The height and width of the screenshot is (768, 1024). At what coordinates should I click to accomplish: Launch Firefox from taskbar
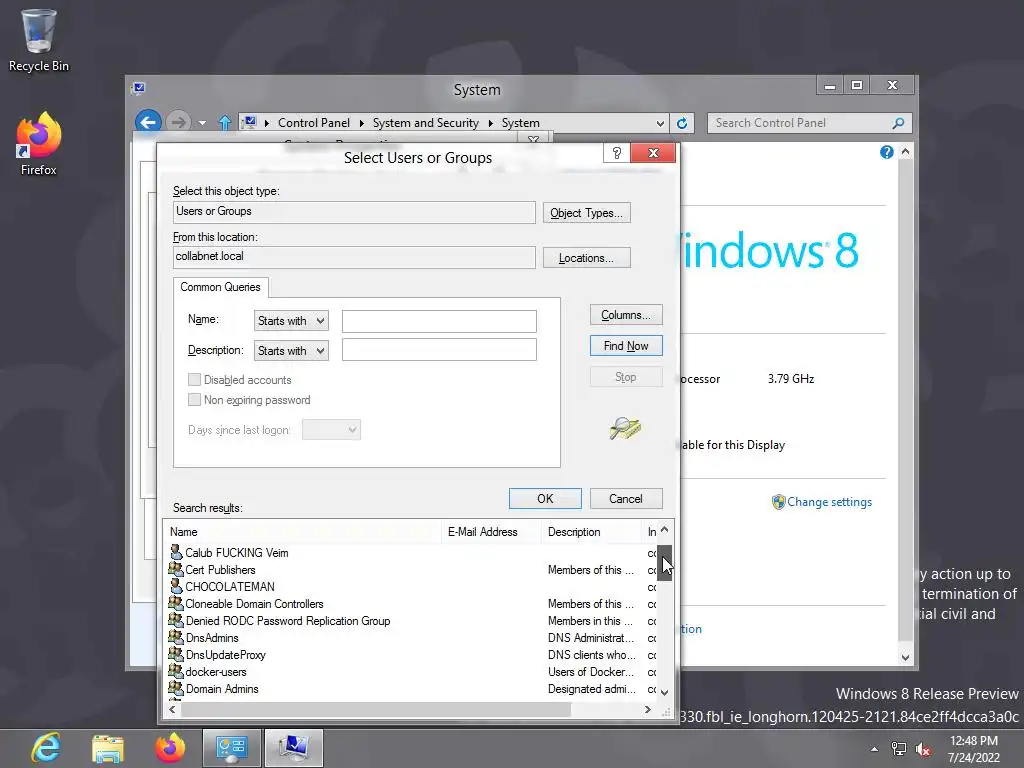pyautogui.click(x=170, y=748)
